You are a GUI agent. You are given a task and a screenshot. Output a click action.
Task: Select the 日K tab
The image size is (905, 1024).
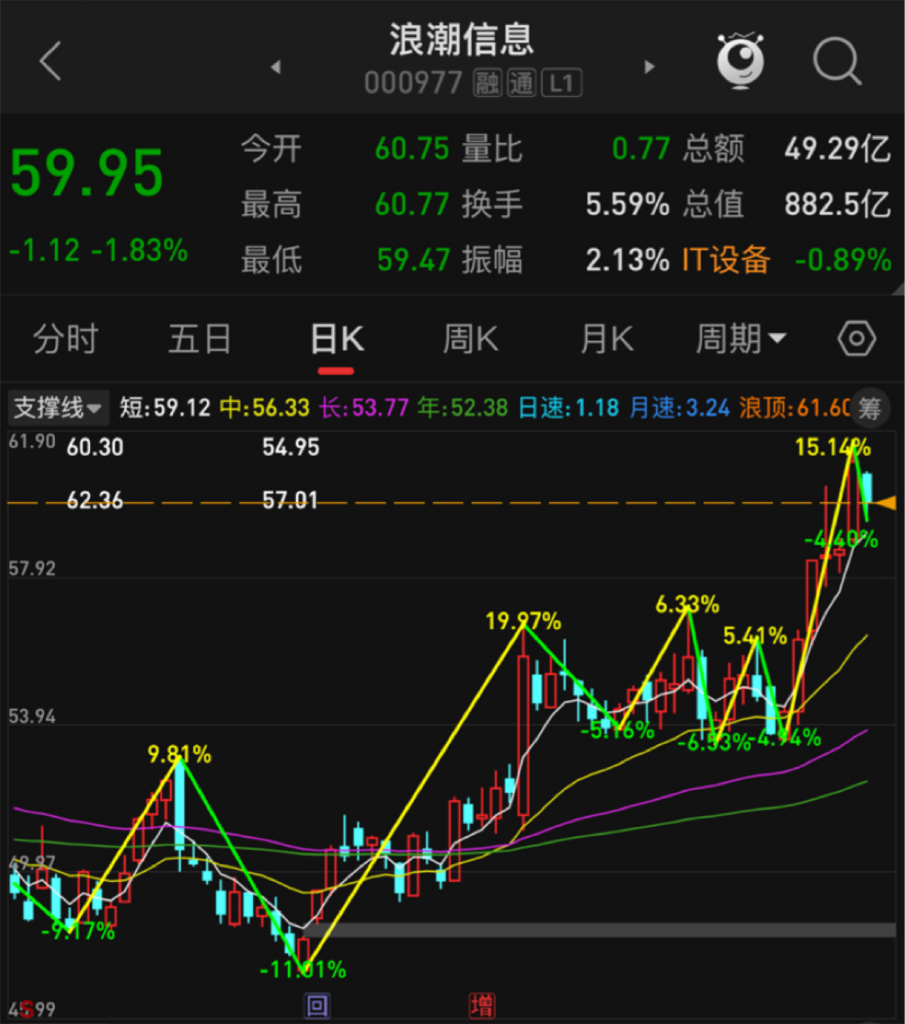coord(336,339)
